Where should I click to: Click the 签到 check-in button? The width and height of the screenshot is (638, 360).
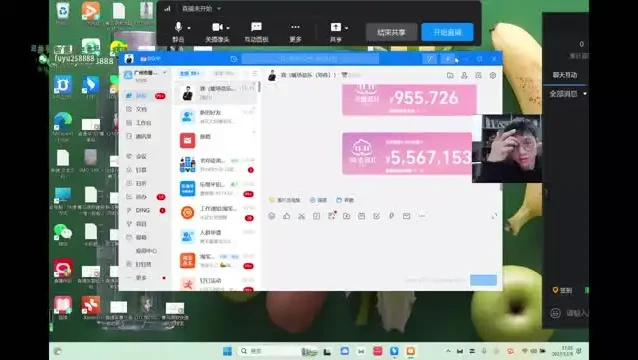(x=562, y=290)
